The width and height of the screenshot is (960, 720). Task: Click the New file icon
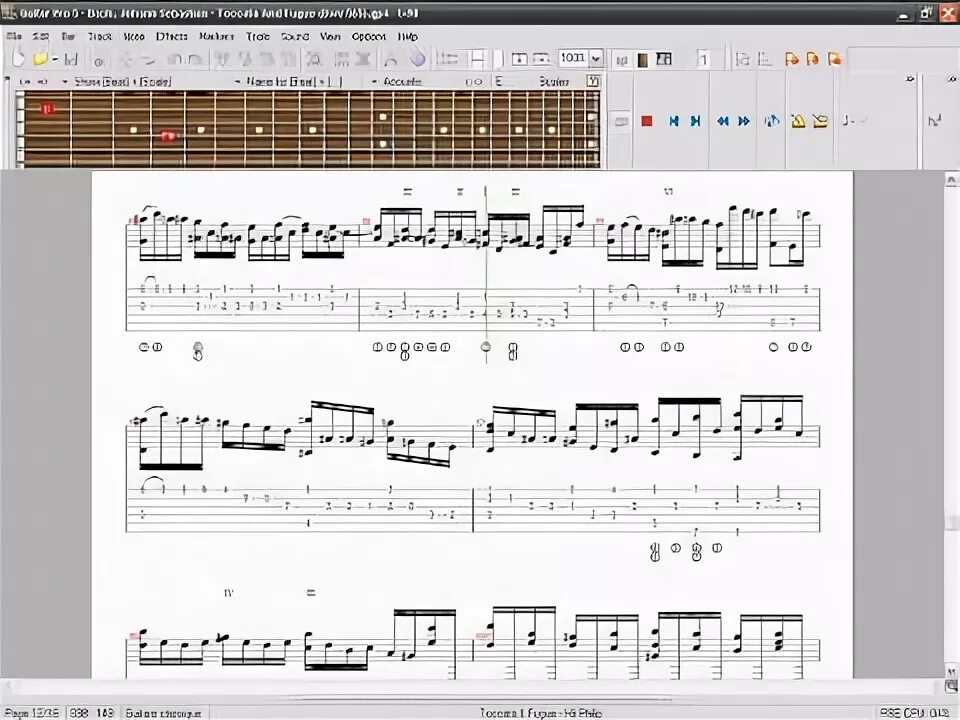pos(18,58)
